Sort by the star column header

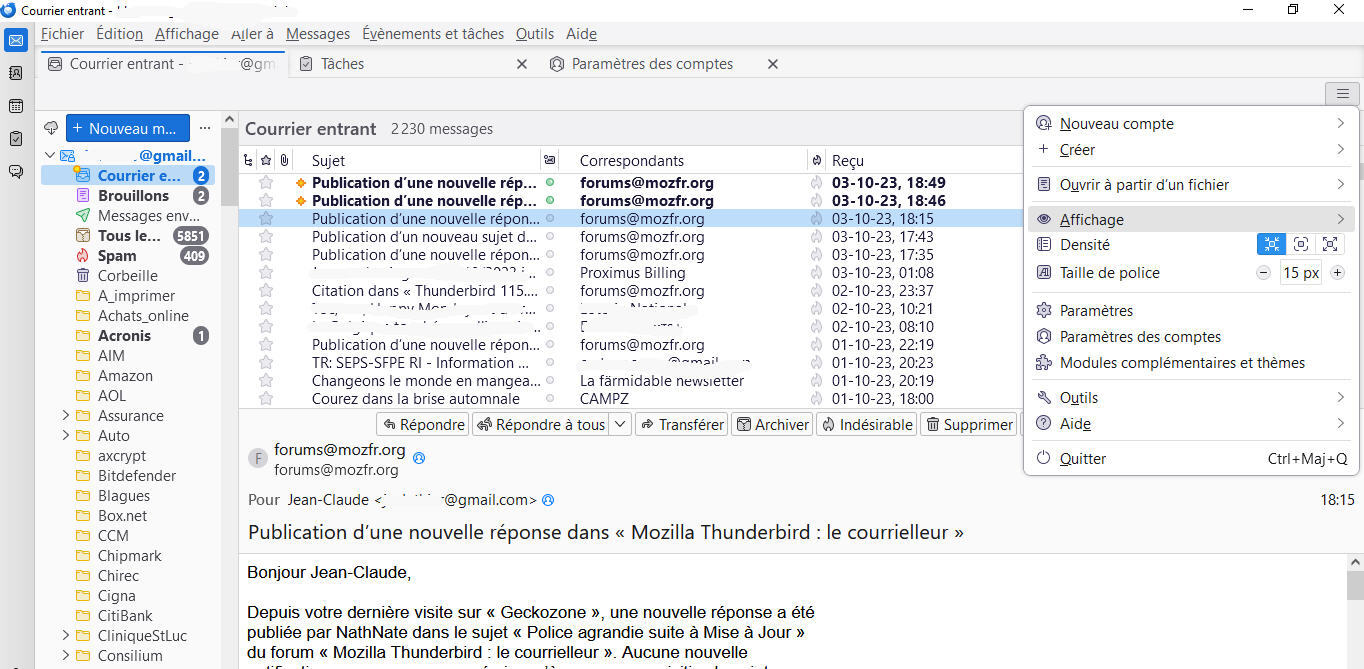(266, 160)
